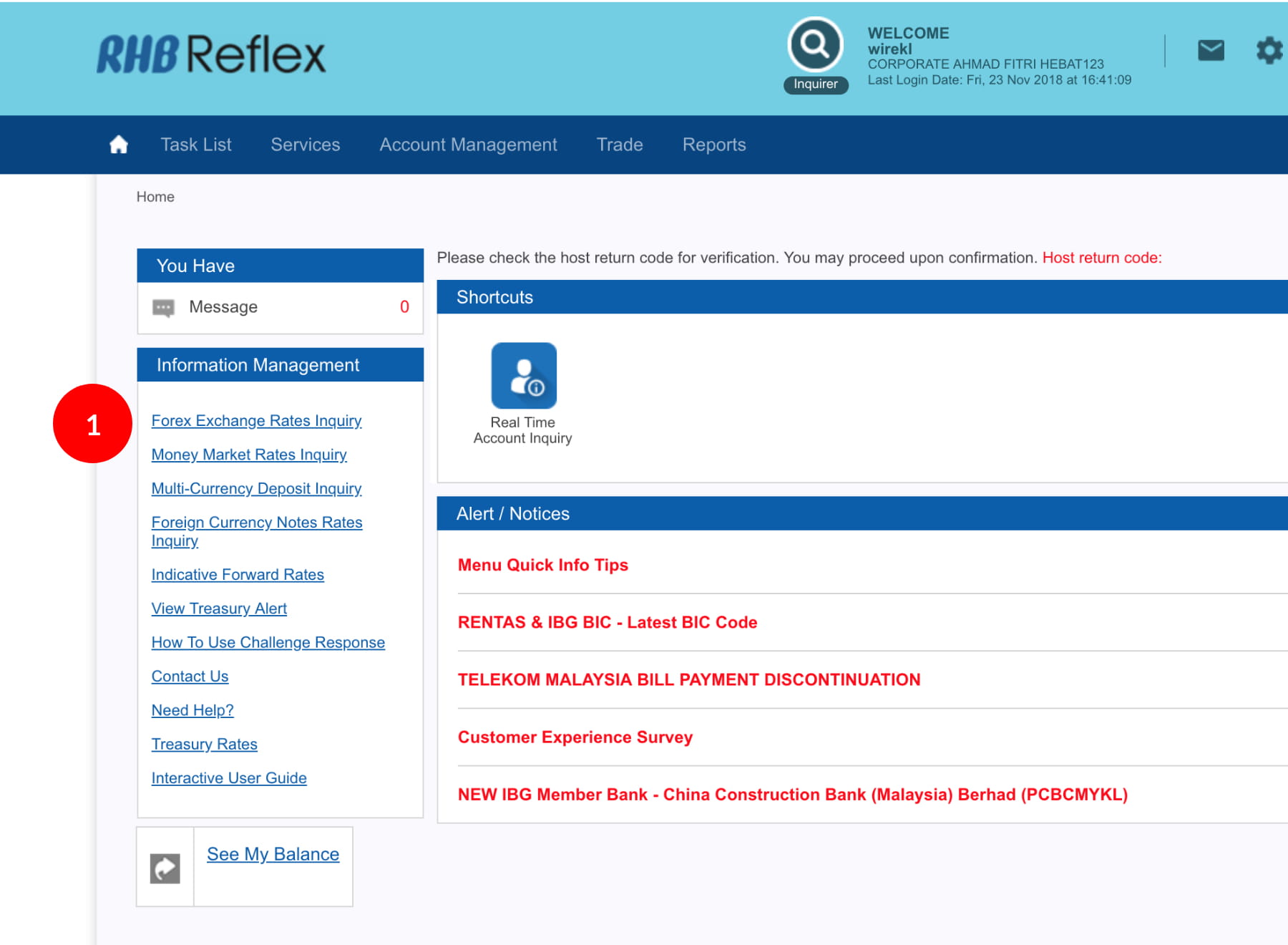The image size is (1288, 945).
Task: Open the mail envelope icon
Action: (1211, 51)
